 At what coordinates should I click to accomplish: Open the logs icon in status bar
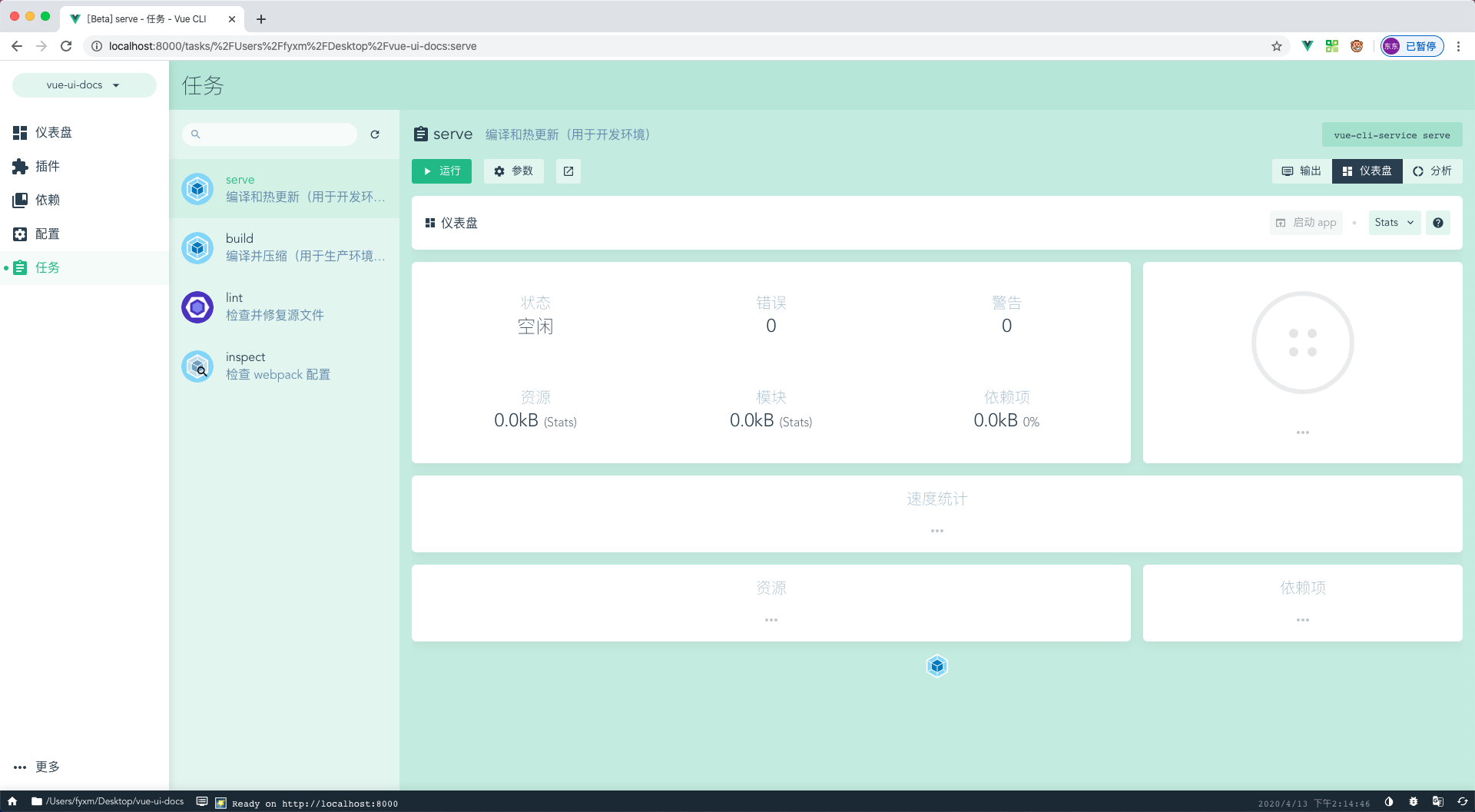tap(202, 801)
